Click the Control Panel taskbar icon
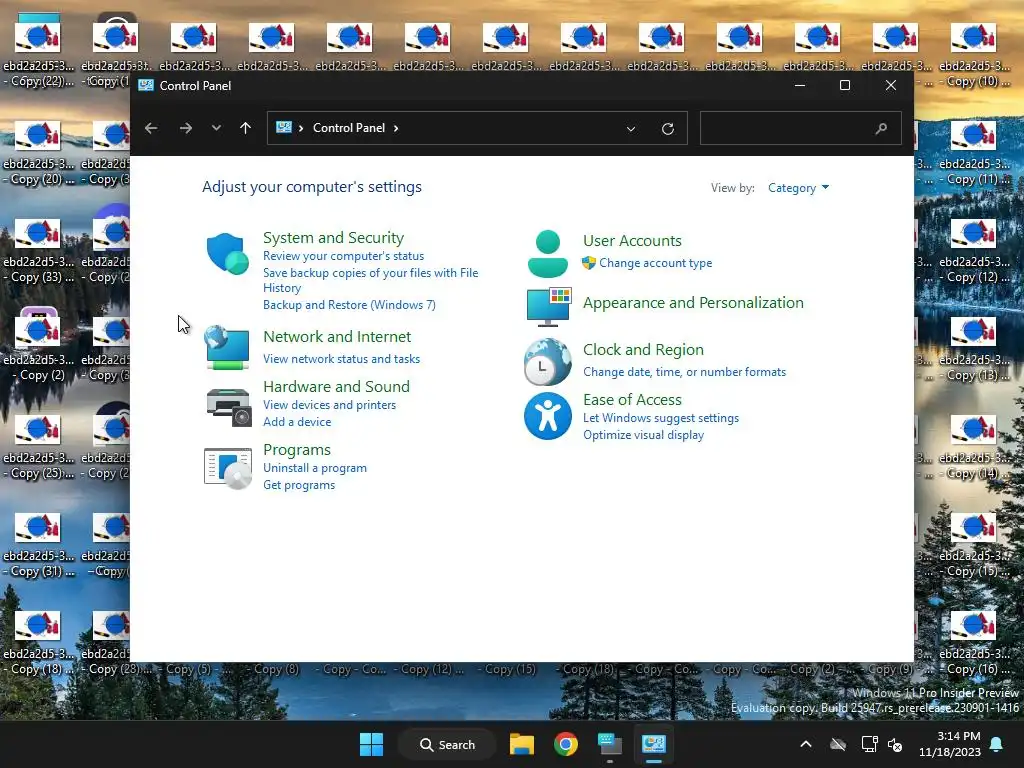Screen dimensions: 1024x768 [x=653, y=744]
